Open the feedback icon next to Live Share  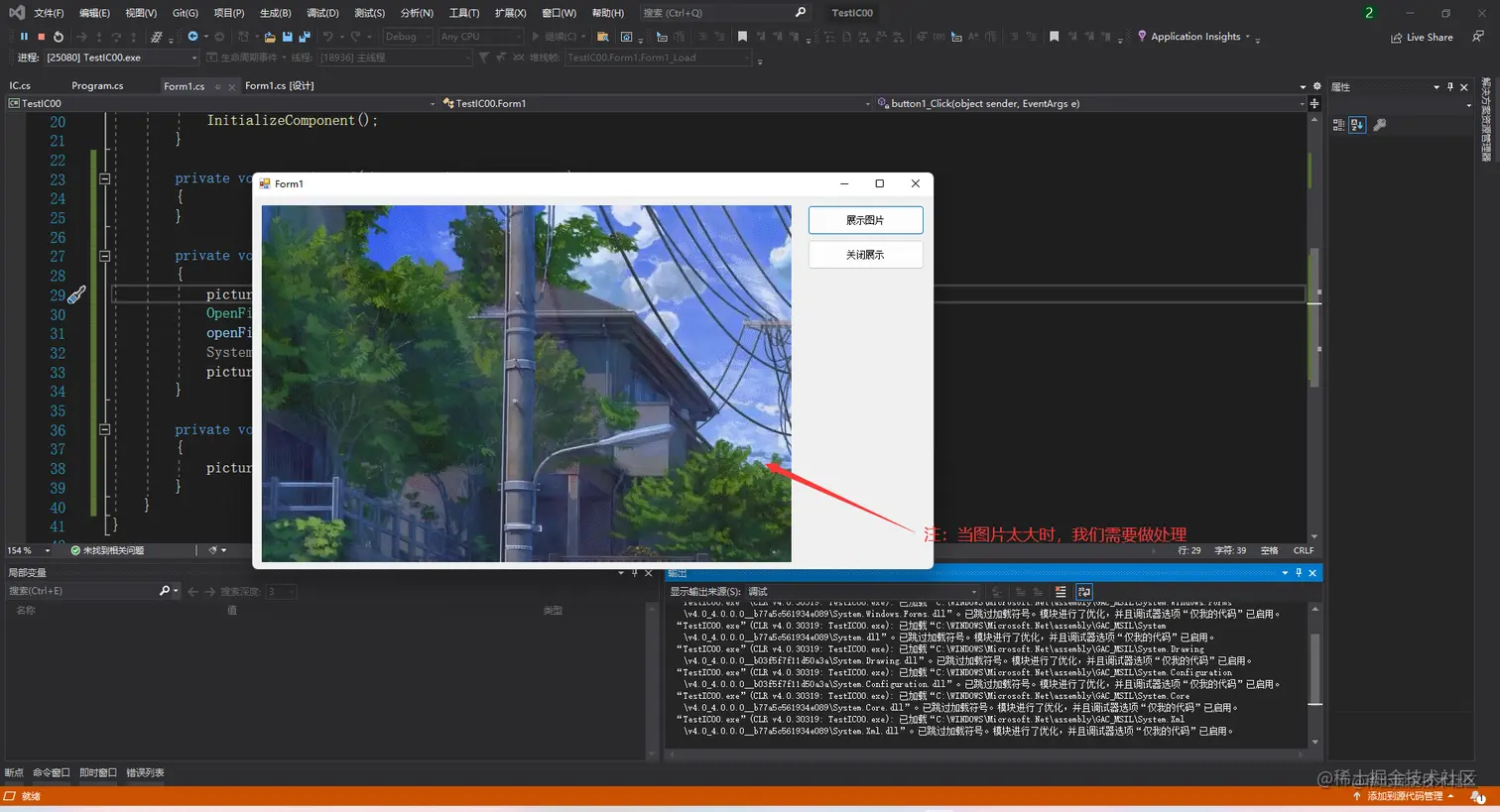(1478, 37)
